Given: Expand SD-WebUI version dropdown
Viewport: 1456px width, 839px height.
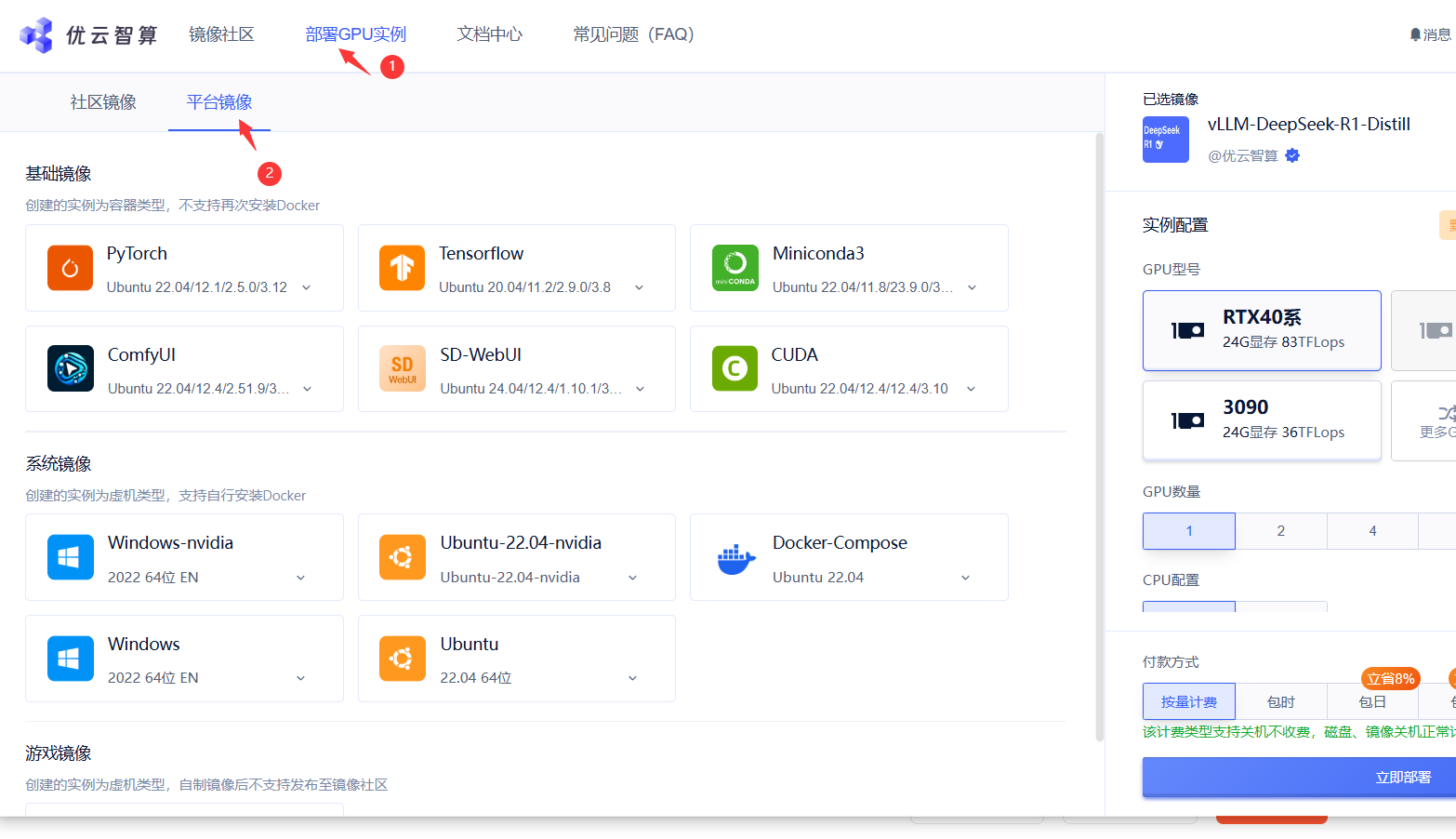Looking at the screenshot, I should pyautogui.click(x=640, y=389).
